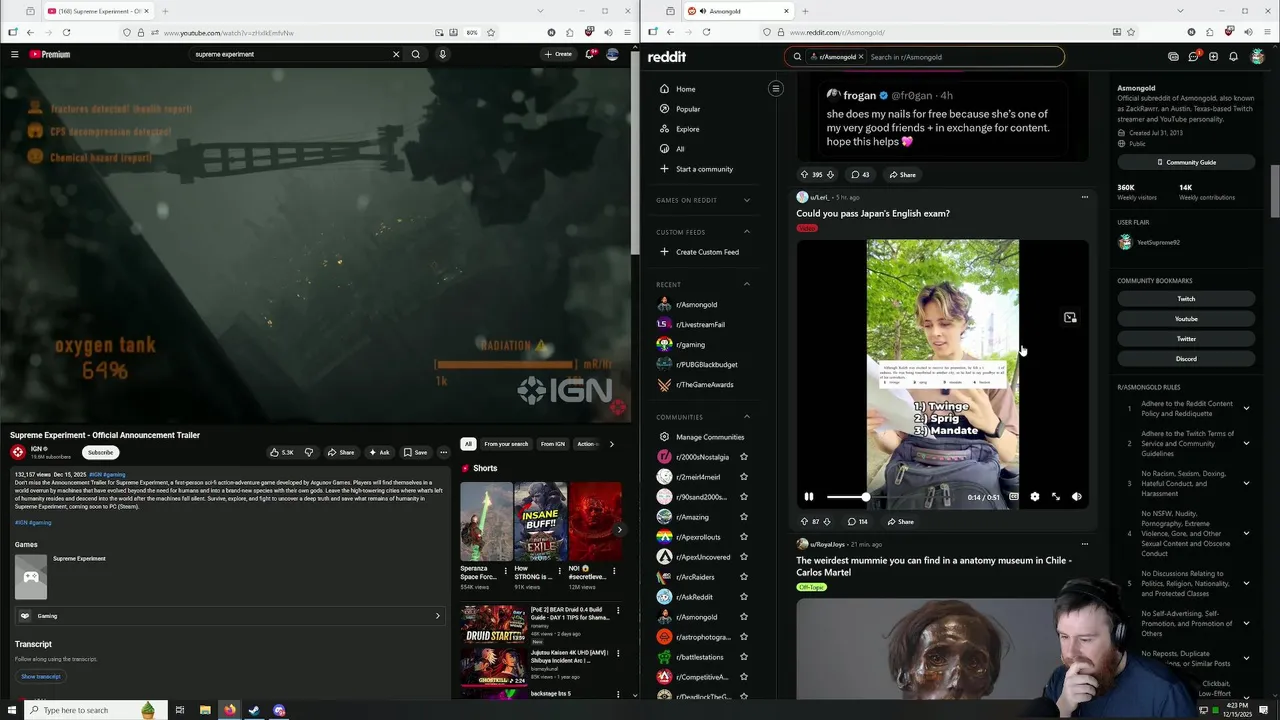
Task: Favorite r/ArcRaiders with its star
Action: 743,577
